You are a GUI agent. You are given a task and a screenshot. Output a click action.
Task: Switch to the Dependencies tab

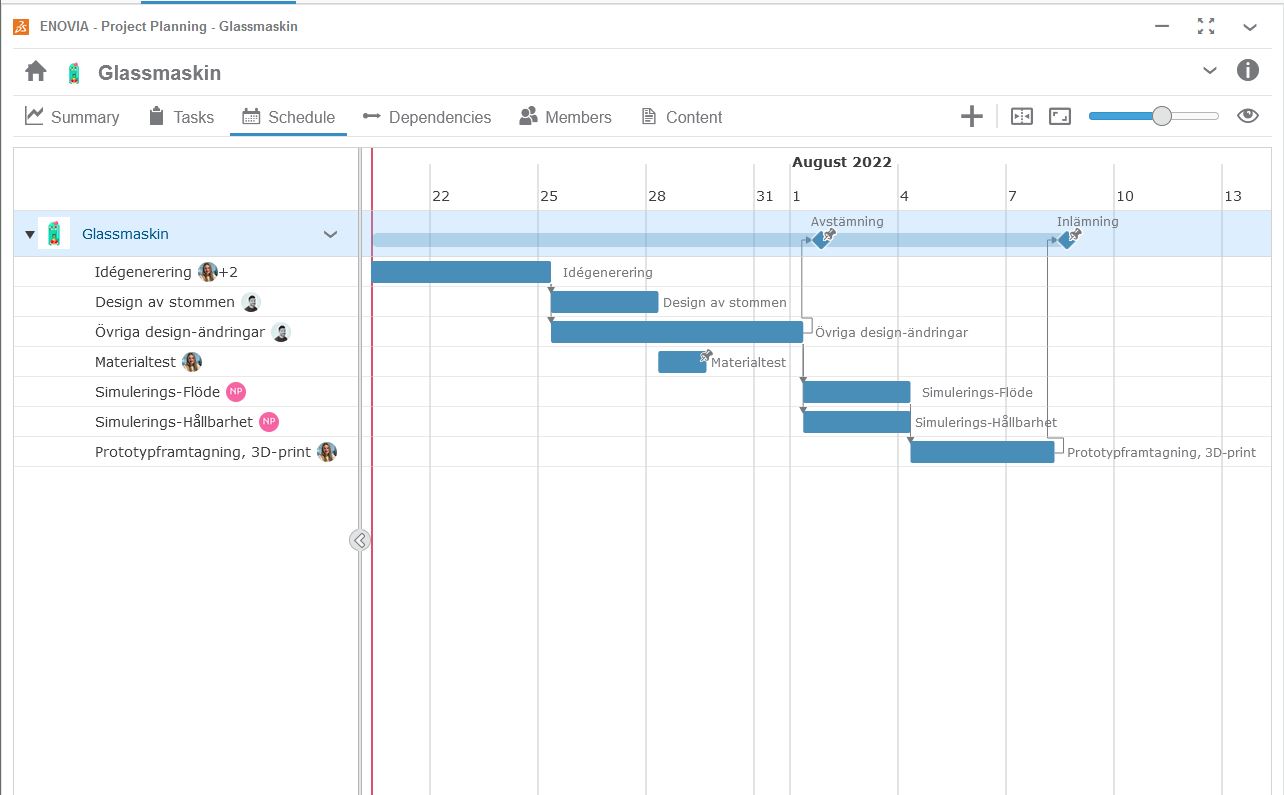[x=427, y=117]
